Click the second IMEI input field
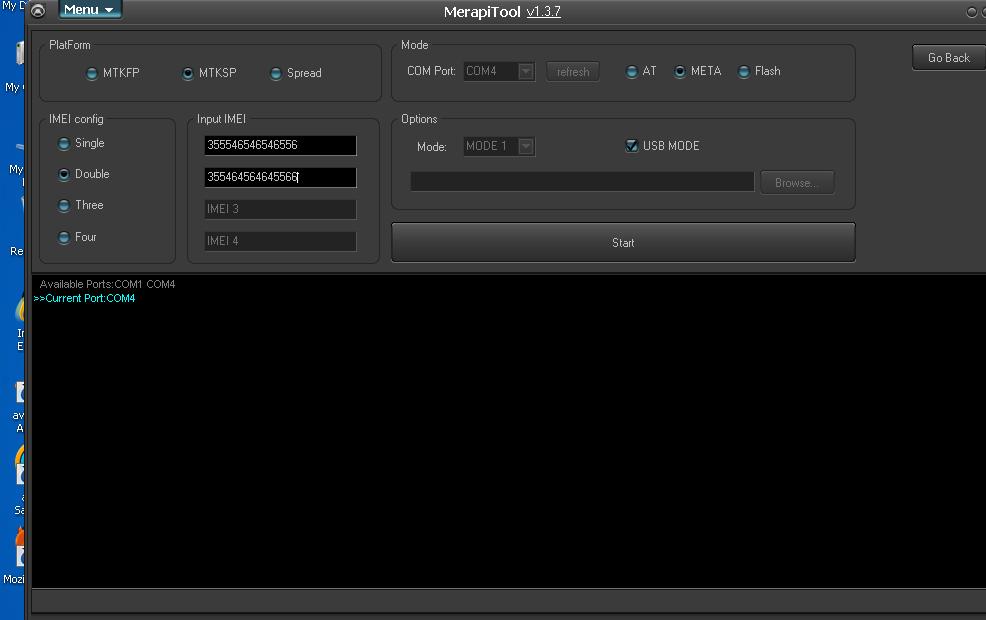The height and width of the screenshot is (620, 986). pyautogui.click(x=280, y=177)
